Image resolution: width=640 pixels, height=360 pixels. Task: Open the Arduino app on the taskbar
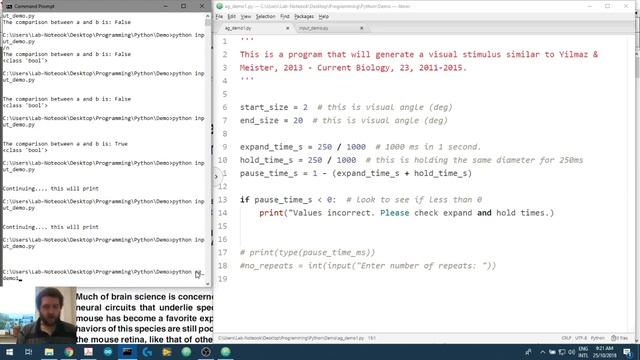[x=108, y=352]
